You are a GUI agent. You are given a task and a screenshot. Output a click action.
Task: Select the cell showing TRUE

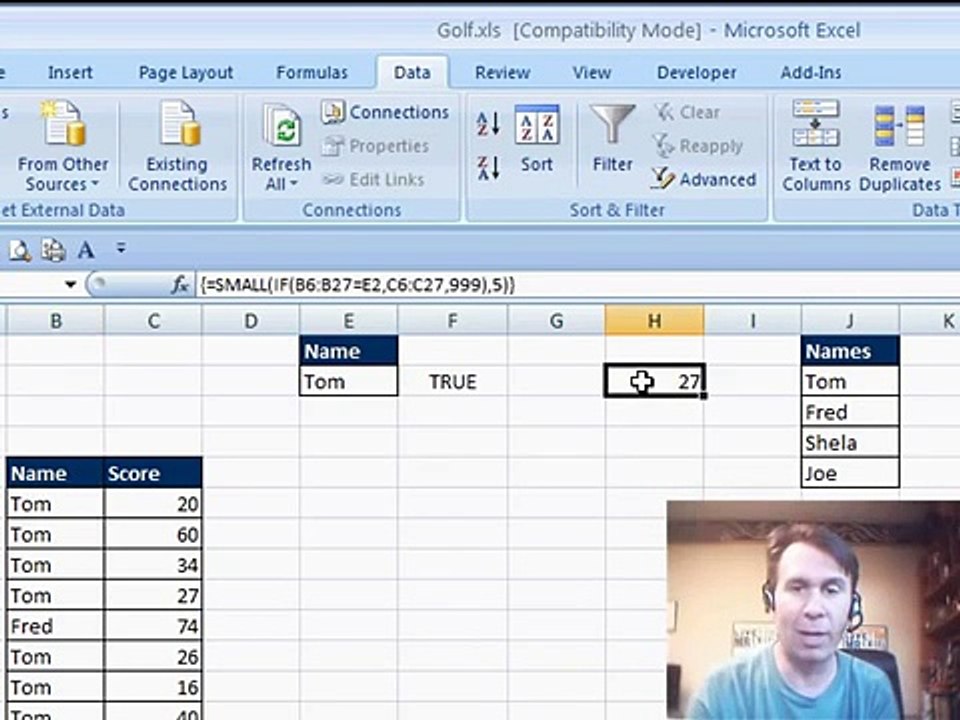pyautogui.click(x=452, y=381)
